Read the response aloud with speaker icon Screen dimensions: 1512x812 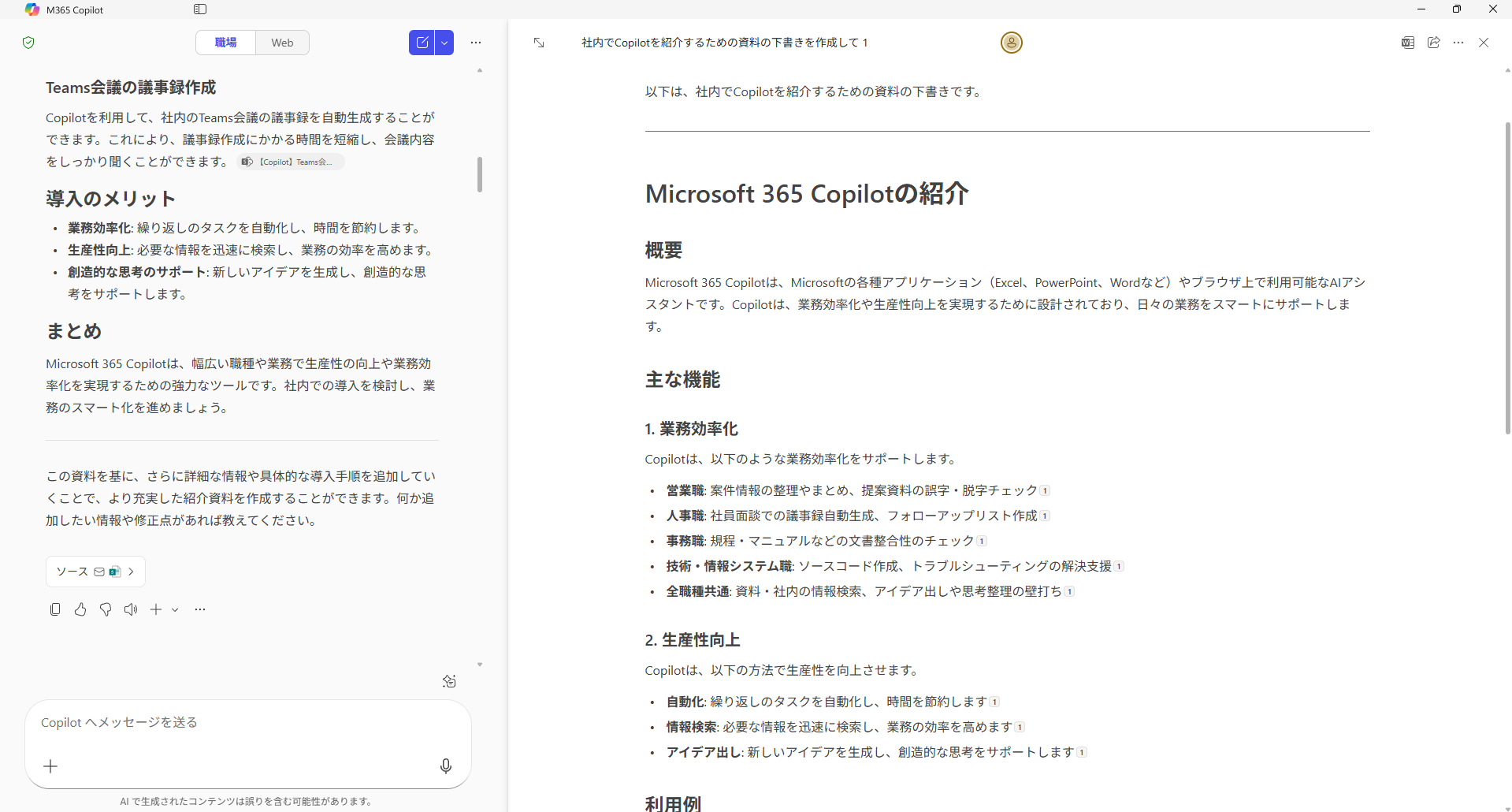pos(131,609)
